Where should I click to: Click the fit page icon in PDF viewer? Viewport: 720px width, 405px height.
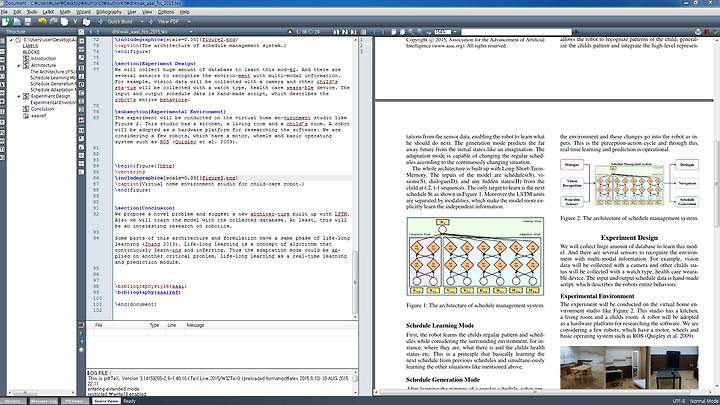pos(402,32)
